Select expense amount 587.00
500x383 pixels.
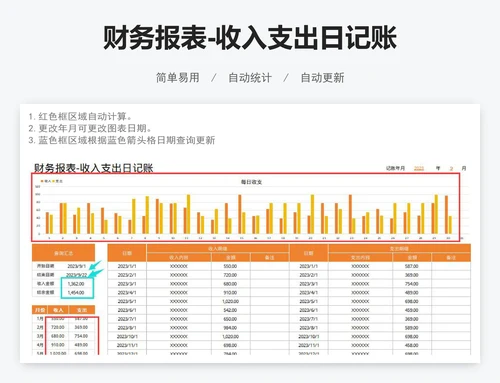click(x=412, y=266)
